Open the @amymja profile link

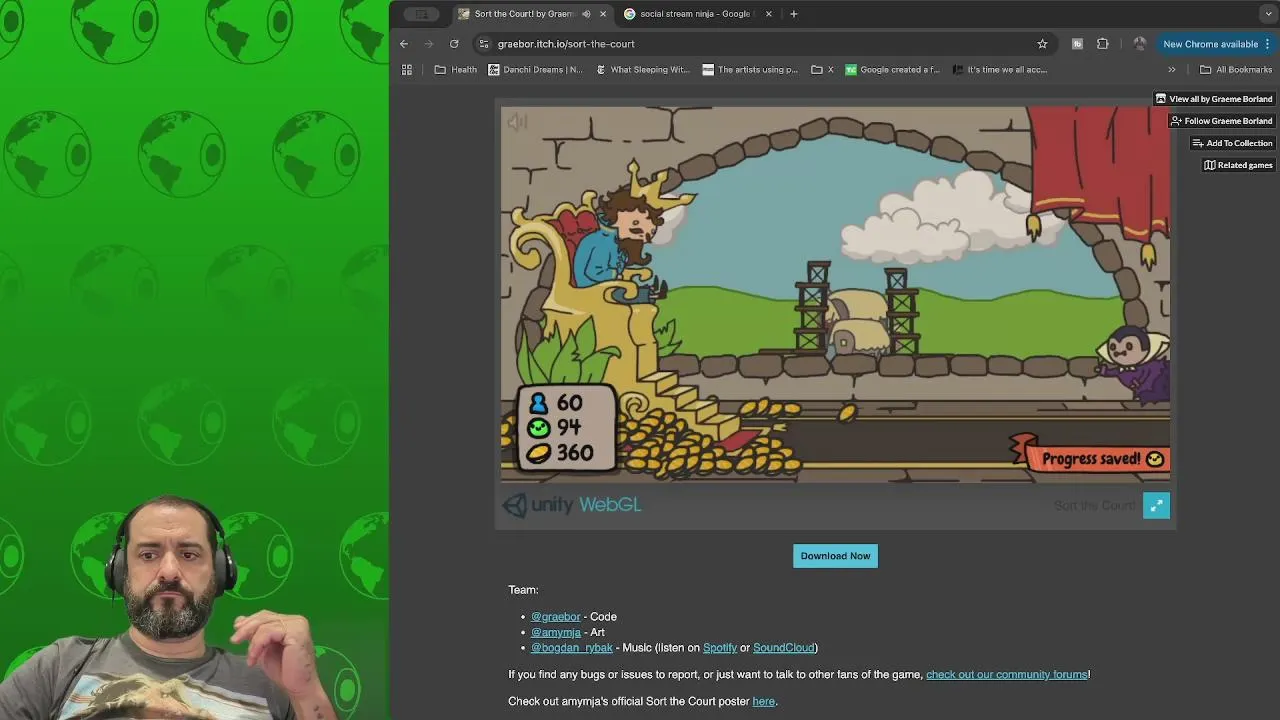[555, 632]
